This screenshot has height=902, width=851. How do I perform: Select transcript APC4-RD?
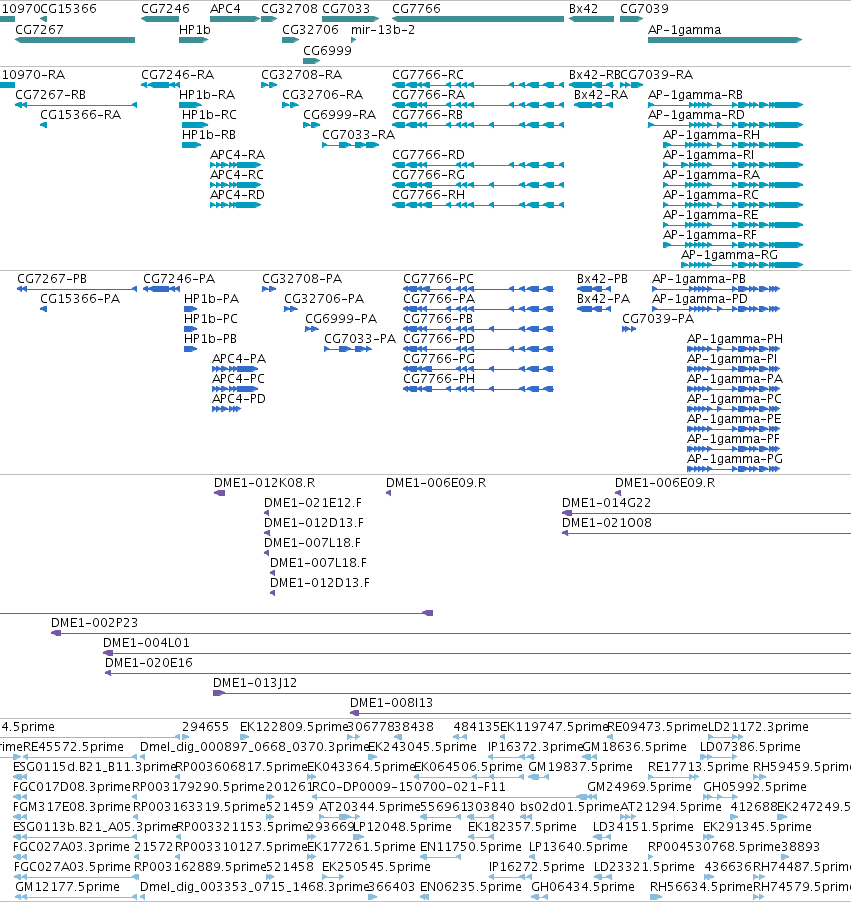point(237,194)
